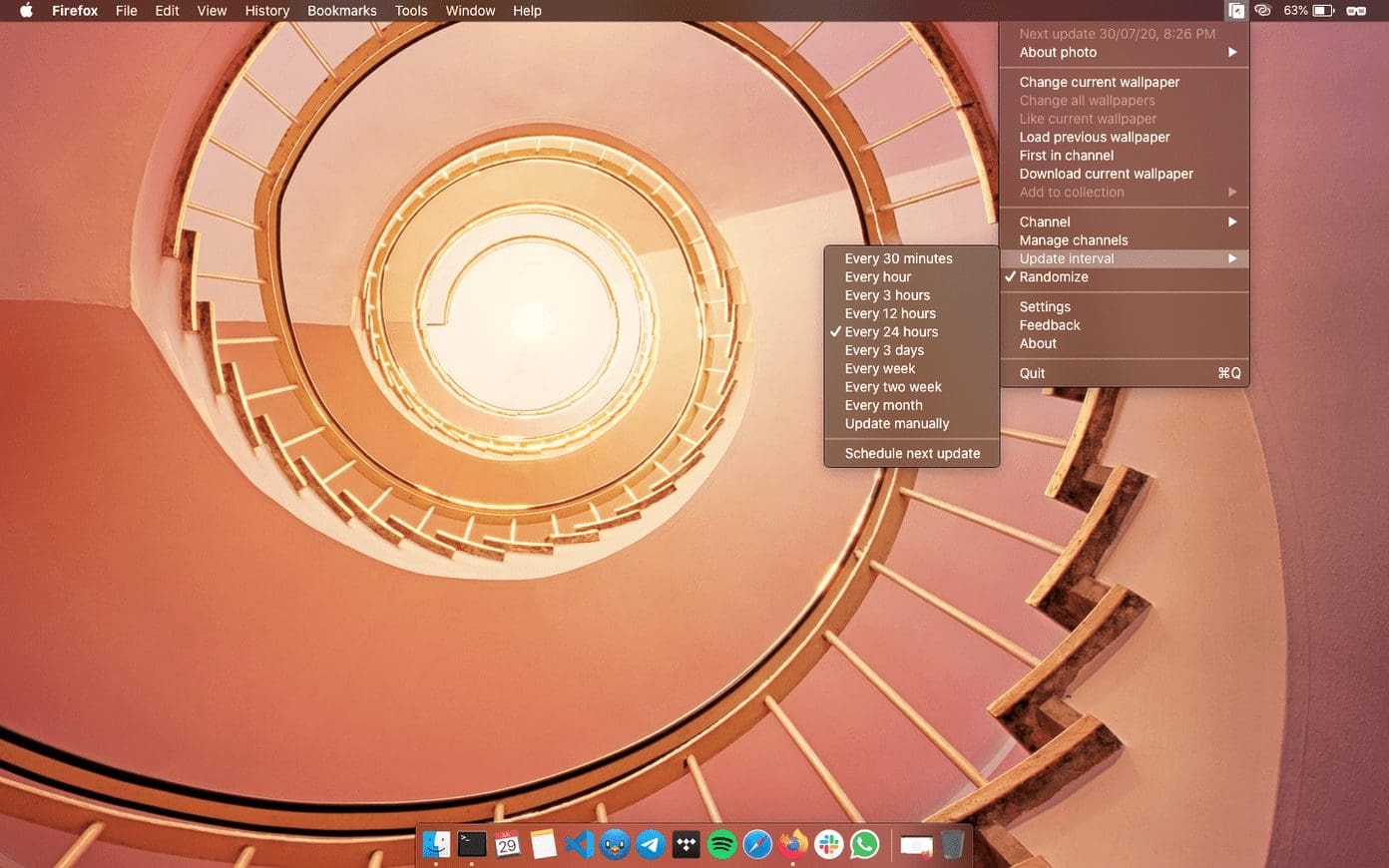Open the Bookmarks menu in Firefox

342,11
